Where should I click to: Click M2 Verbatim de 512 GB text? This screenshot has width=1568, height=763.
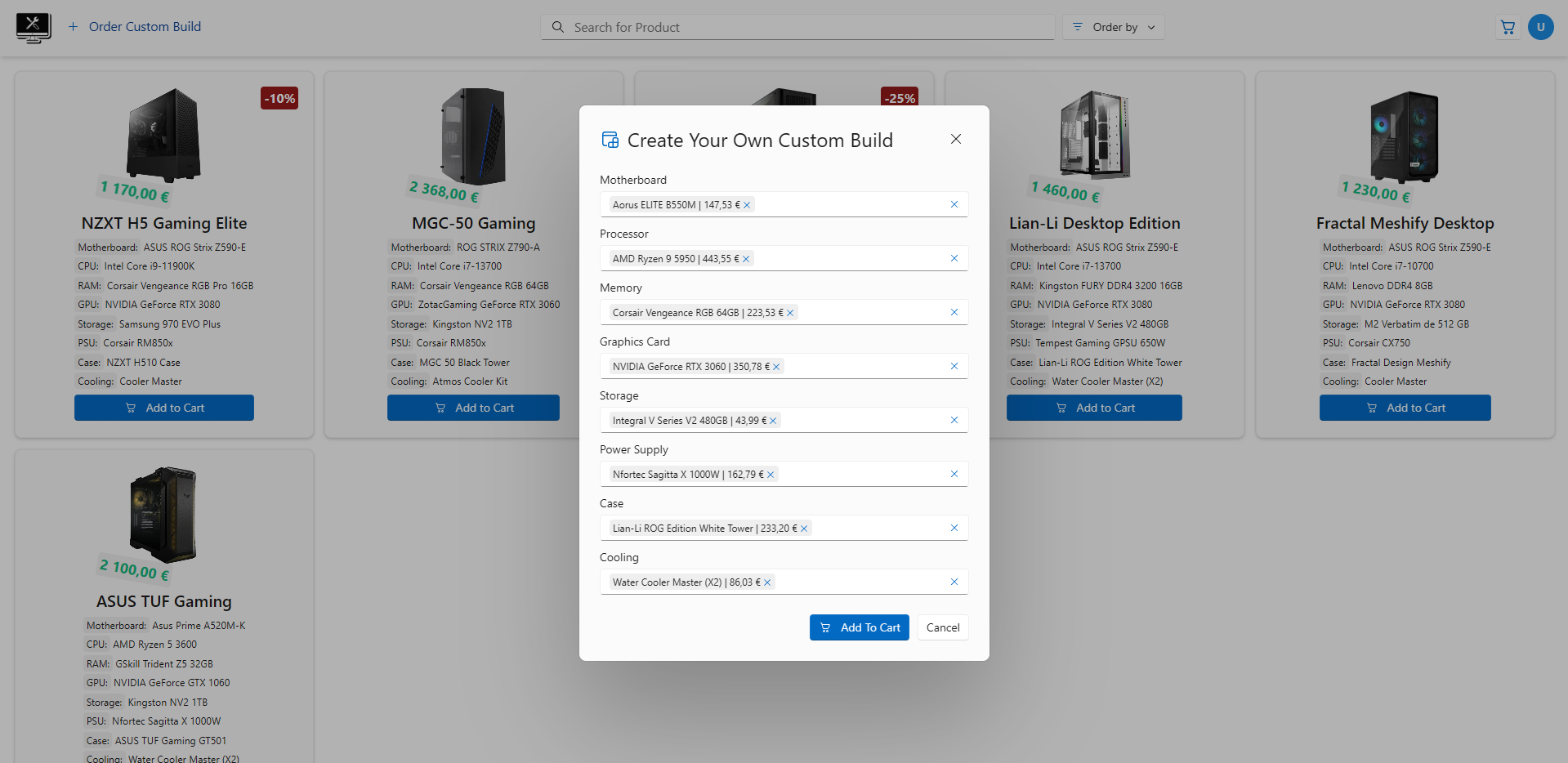(x=1417, y=324)
